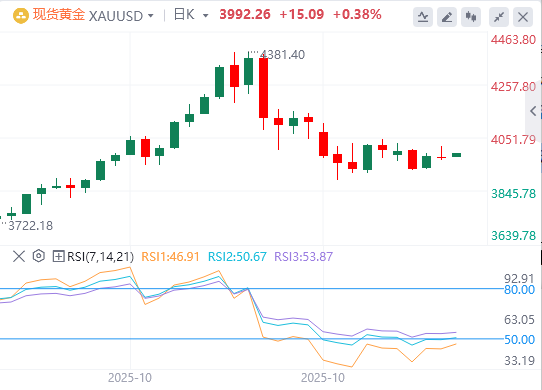Select the pencil drawing tool icon

coord(447,17)
